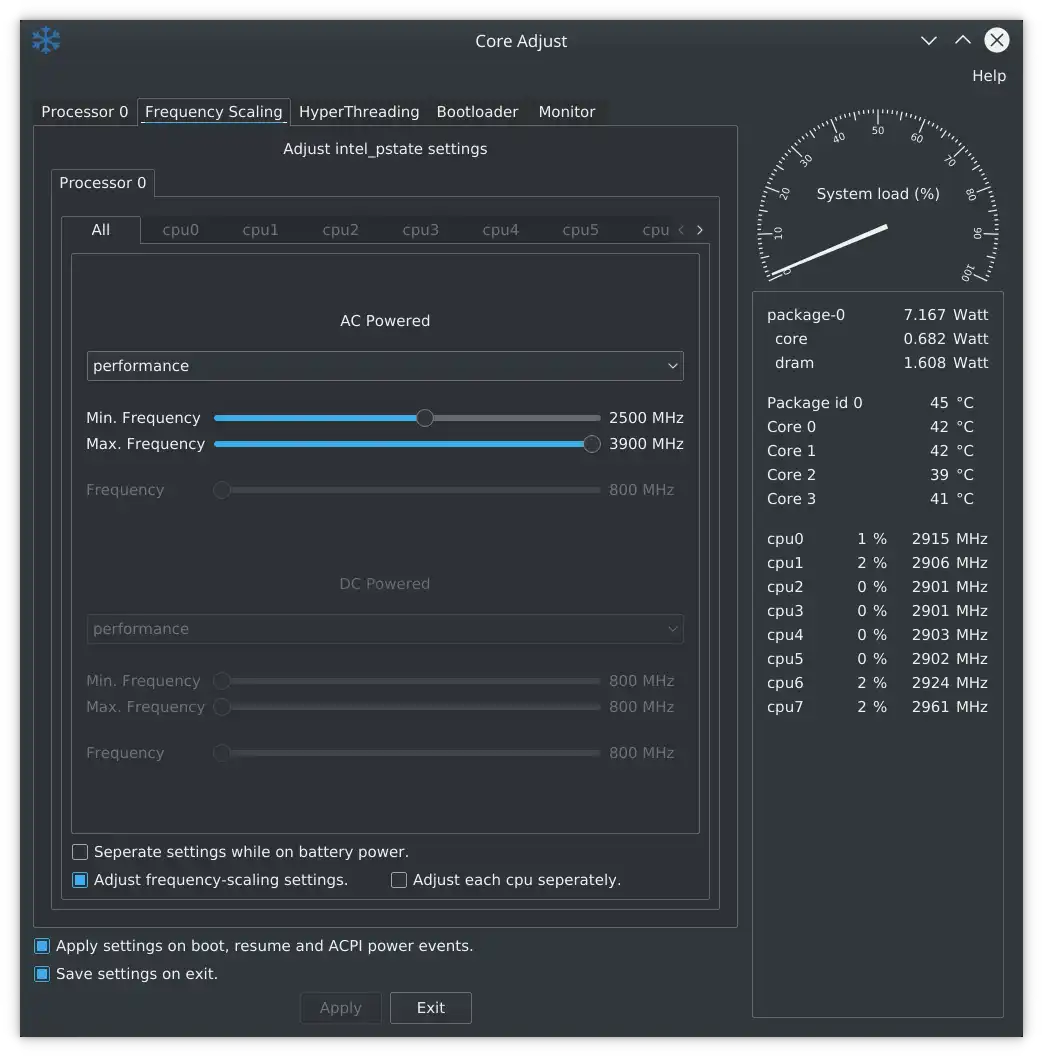Viewport: 1043px width, 1057px height.
Task: Click the cpu6 2924 MHz row
Action: [x=877, y=683]
